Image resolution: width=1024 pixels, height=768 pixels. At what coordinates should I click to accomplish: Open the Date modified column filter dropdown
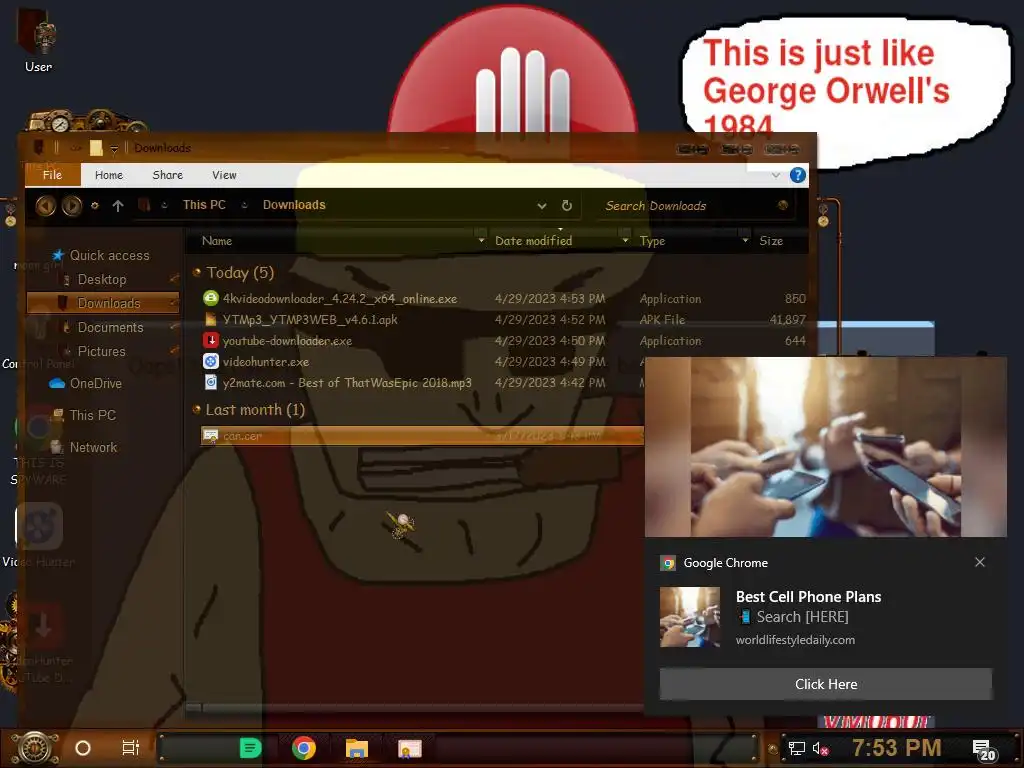pos(625,241)
